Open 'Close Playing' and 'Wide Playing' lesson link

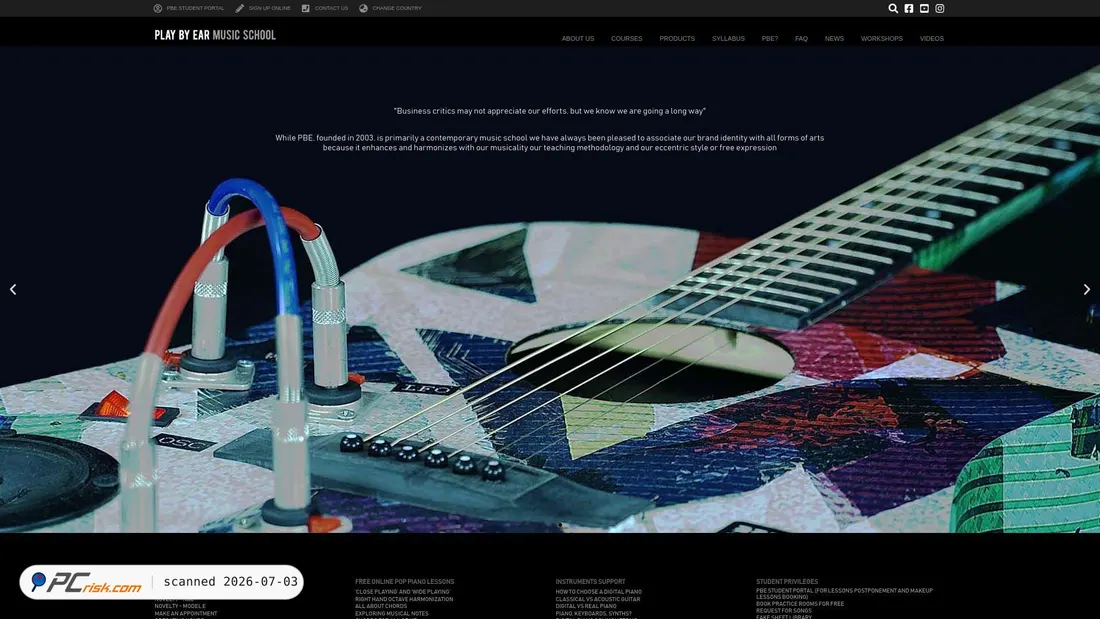(403, 592)
